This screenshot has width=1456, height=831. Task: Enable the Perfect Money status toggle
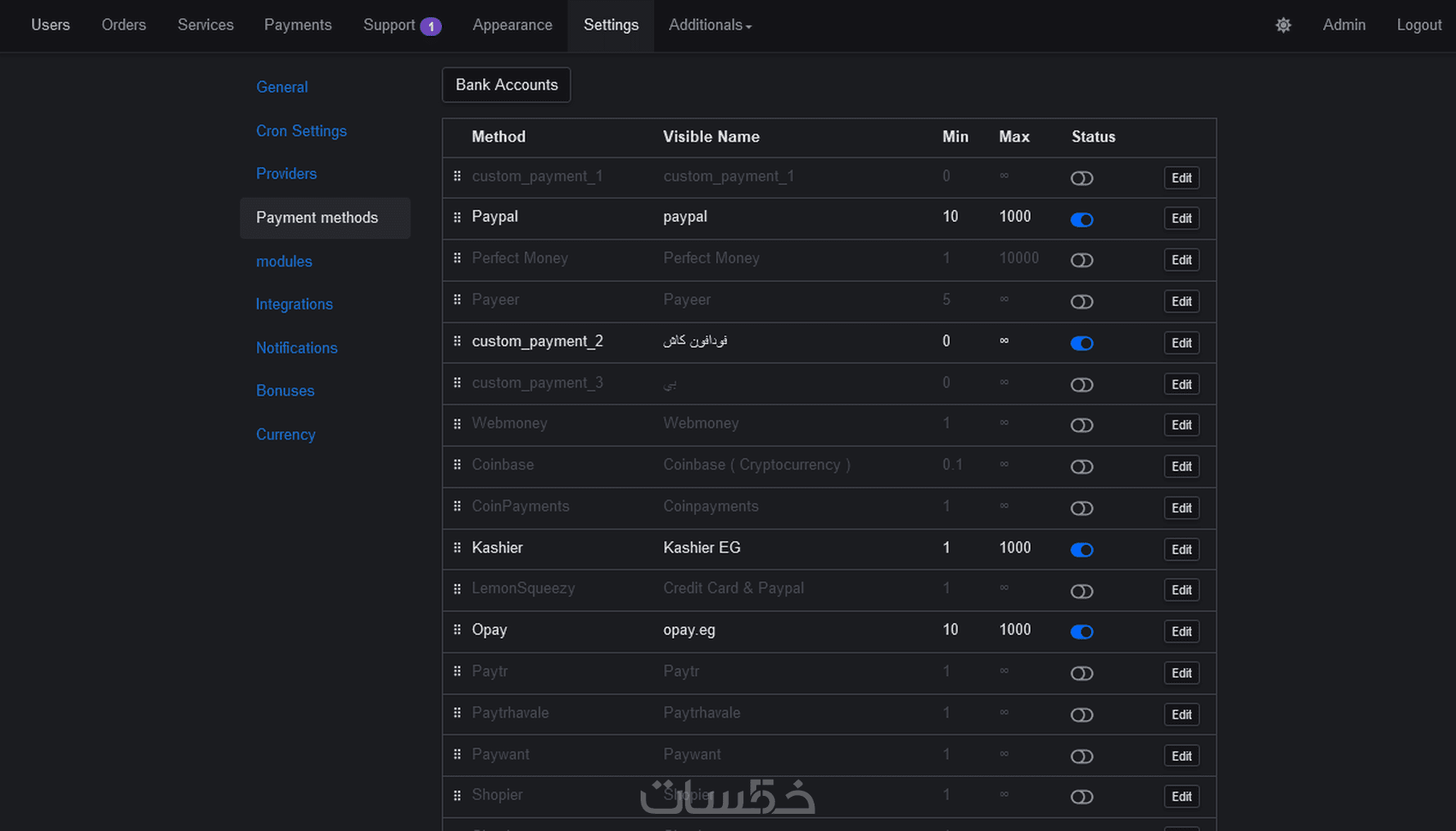click(1082, 260)
